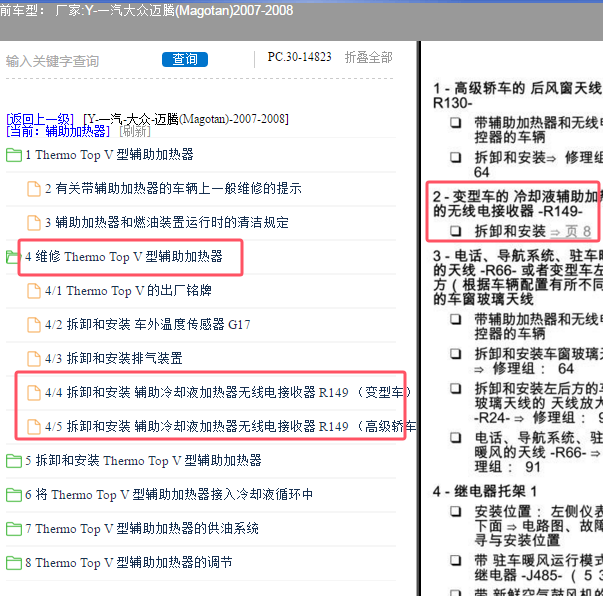603x596 pixels.
Task: Tick the checkbox beside 拆卸和安装 ⇒ 修理组 64
Action: [x=456, y=157]
